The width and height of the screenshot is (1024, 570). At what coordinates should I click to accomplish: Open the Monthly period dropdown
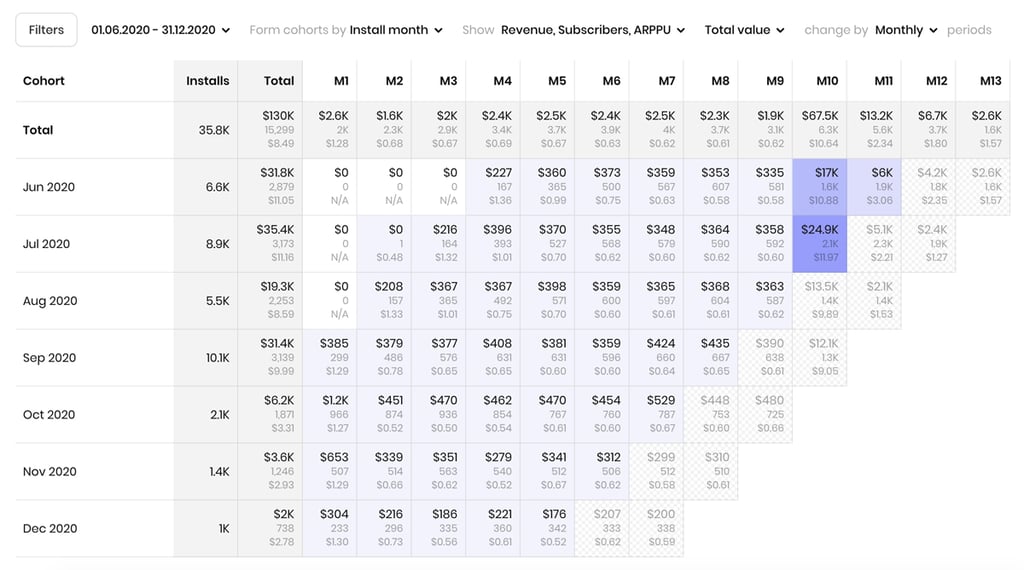[x=906, y=30]
